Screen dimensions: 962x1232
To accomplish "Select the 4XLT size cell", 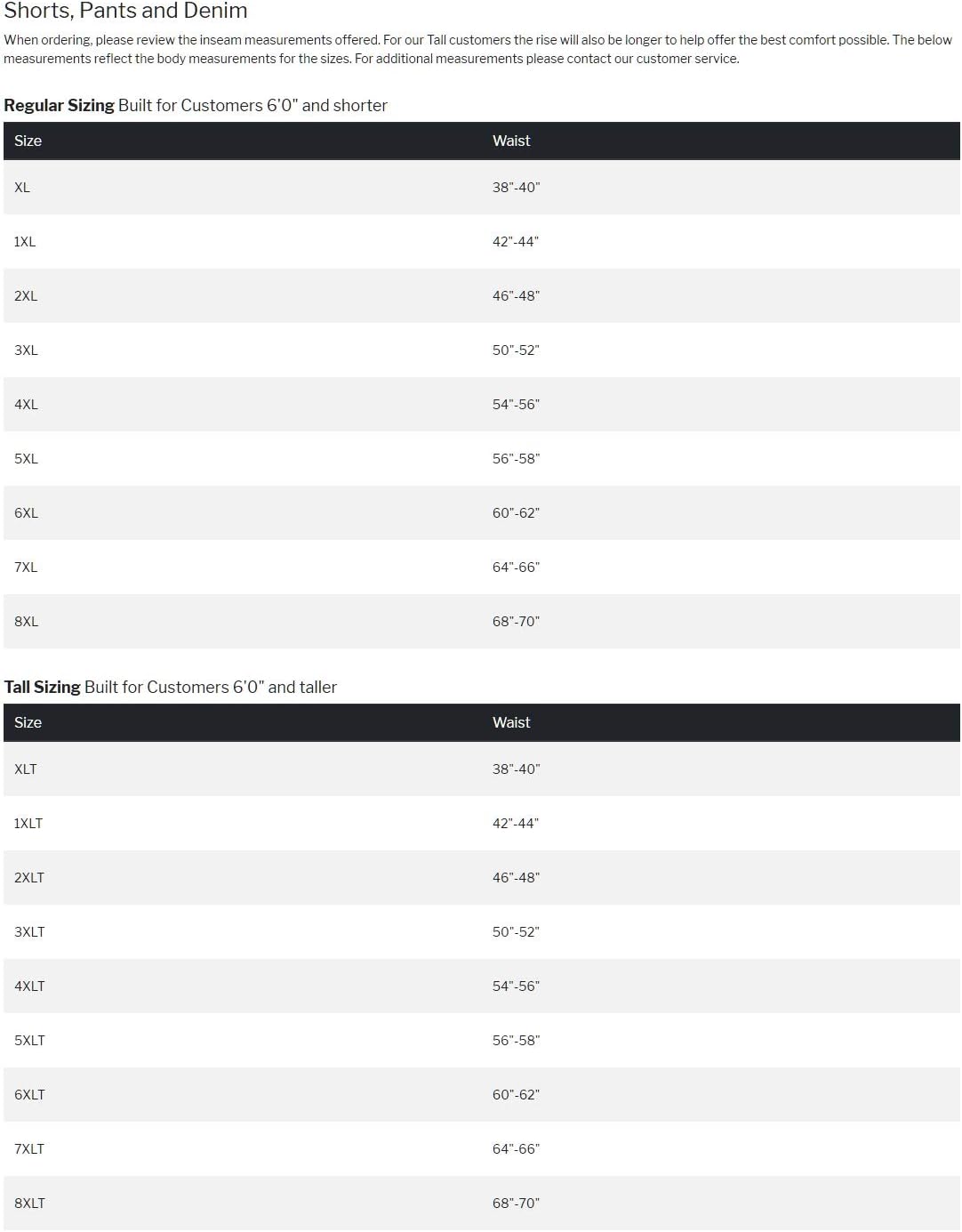I will [29, 986].
